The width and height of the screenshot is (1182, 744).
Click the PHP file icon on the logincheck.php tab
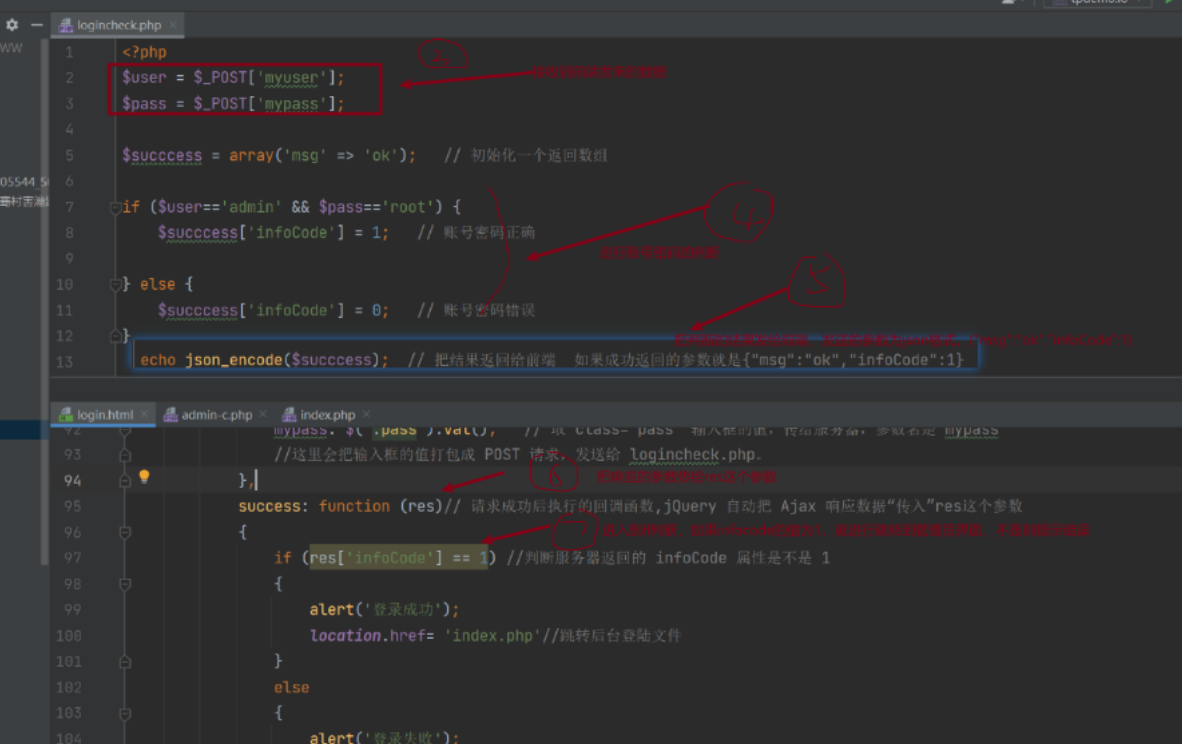[66, 25]
